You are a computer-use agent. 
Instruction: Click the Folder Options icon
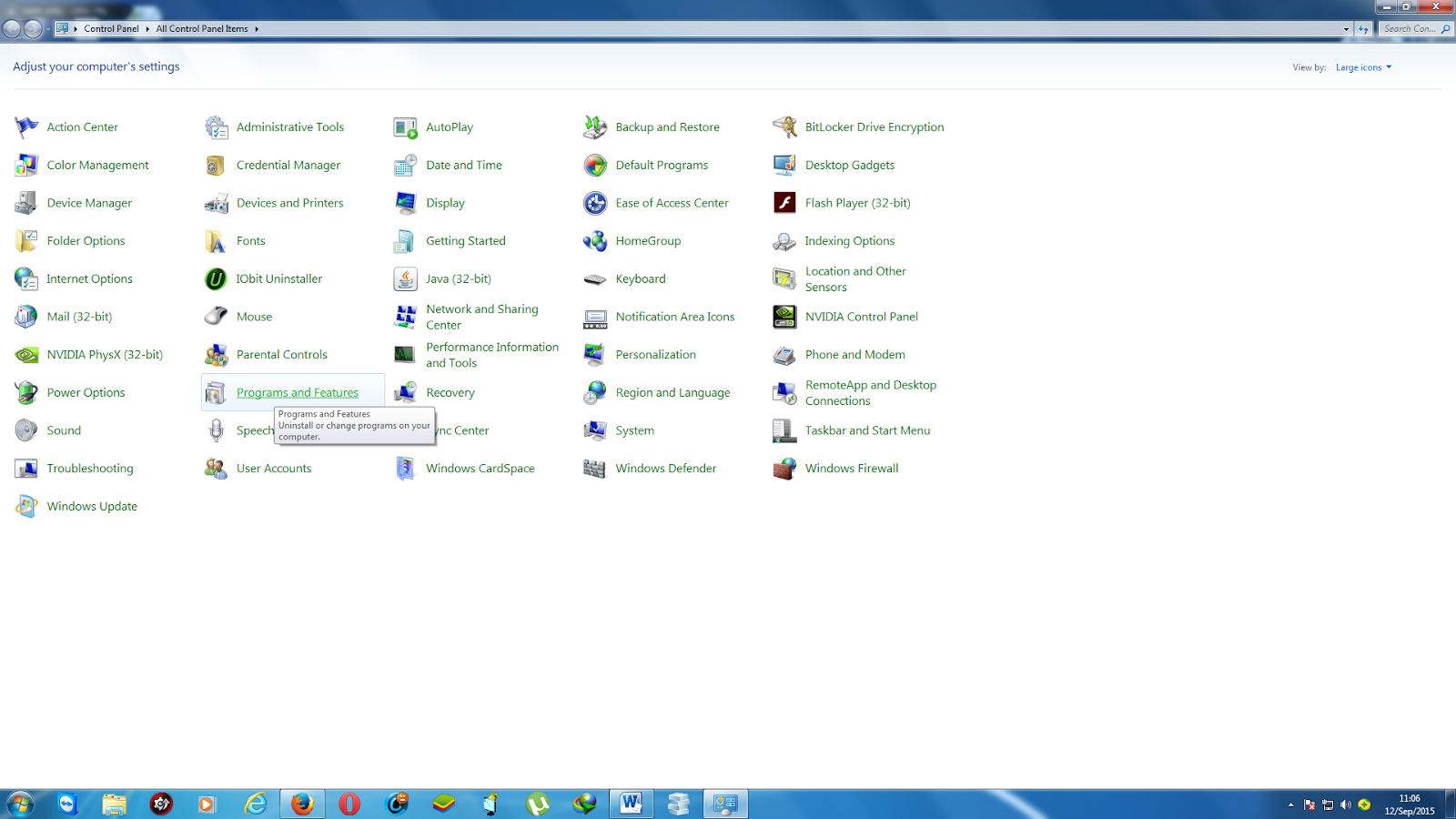coord(26,241)
